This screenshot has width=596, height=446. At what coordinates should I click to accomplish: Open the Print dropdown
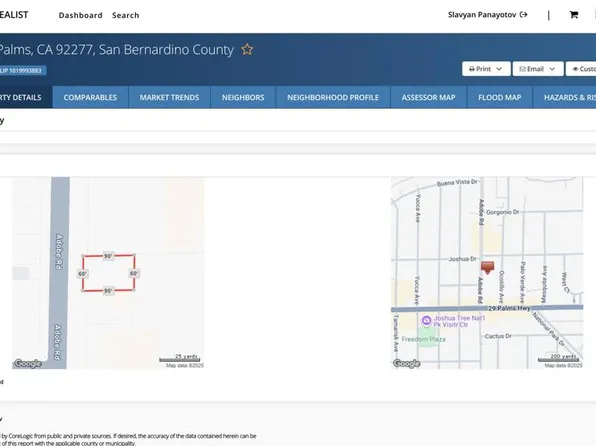pos(486,69)
